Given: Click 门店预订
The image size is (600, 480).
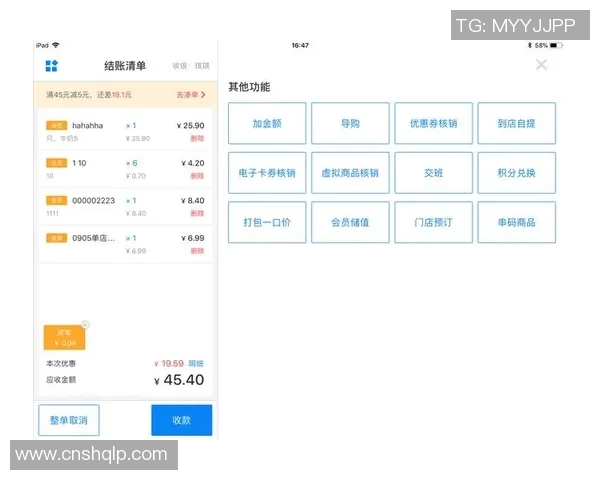Looking at the screenshot, I should coord(434,222).
